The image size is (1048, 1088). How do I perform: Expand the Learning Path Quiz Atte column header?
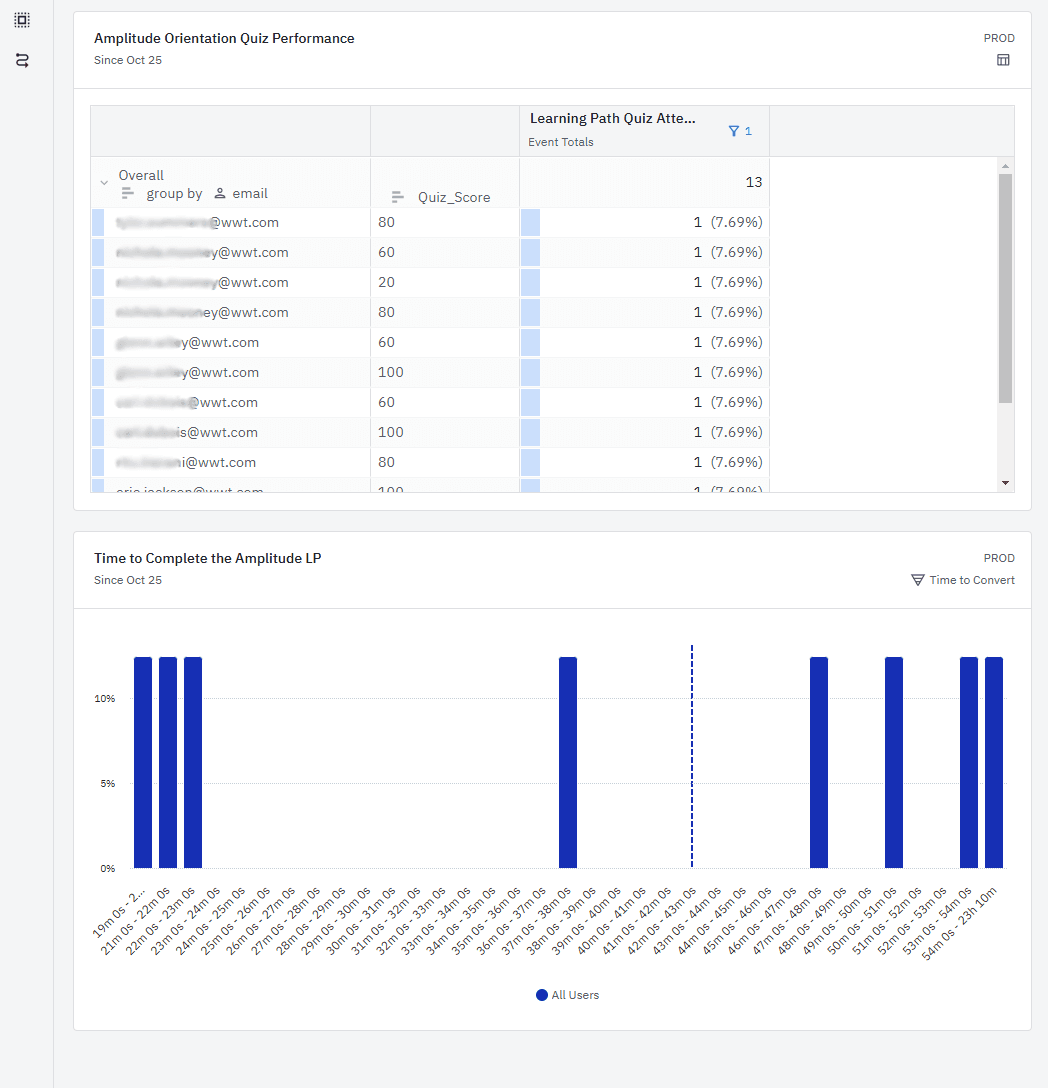click(x=613, y=118)
